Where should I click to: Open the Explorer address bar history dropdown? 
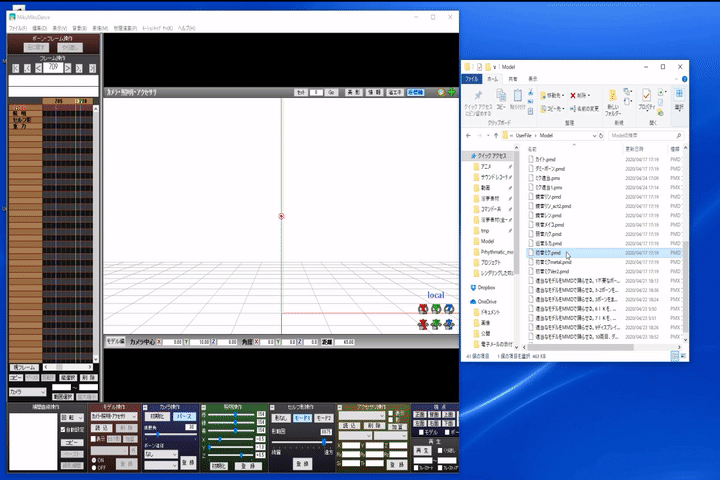pos(594,136)
